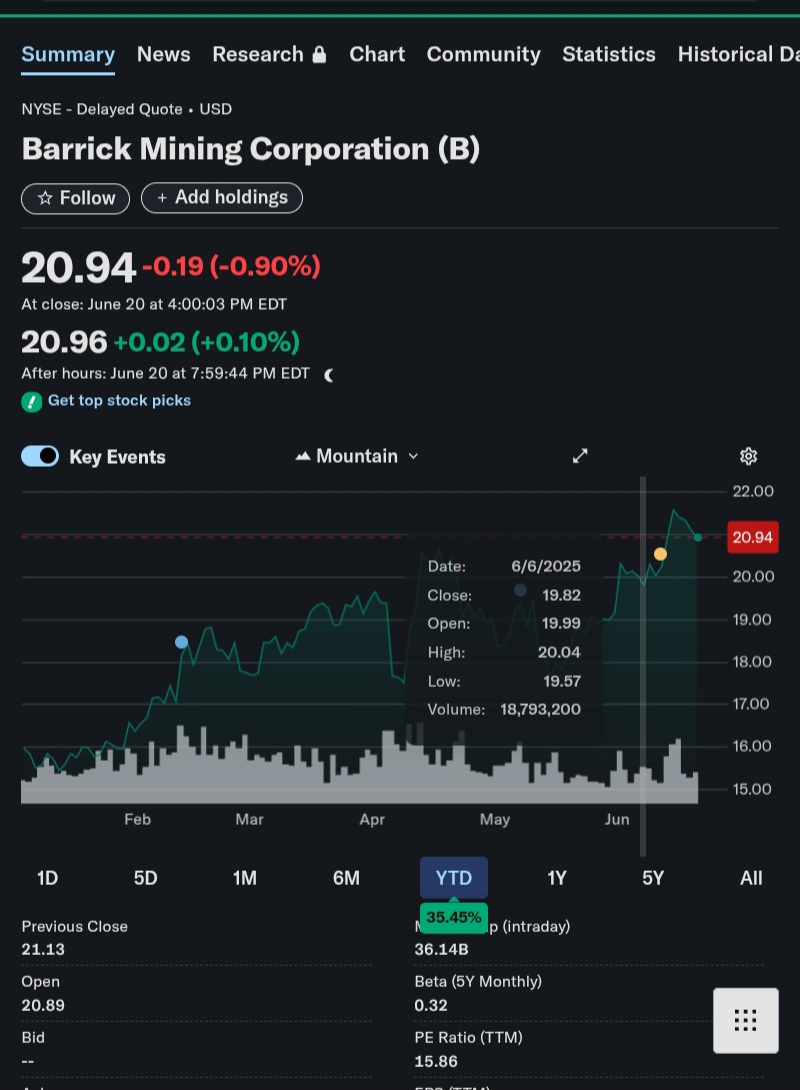Click the red 20.94 price label on axis

coord(753,537)
